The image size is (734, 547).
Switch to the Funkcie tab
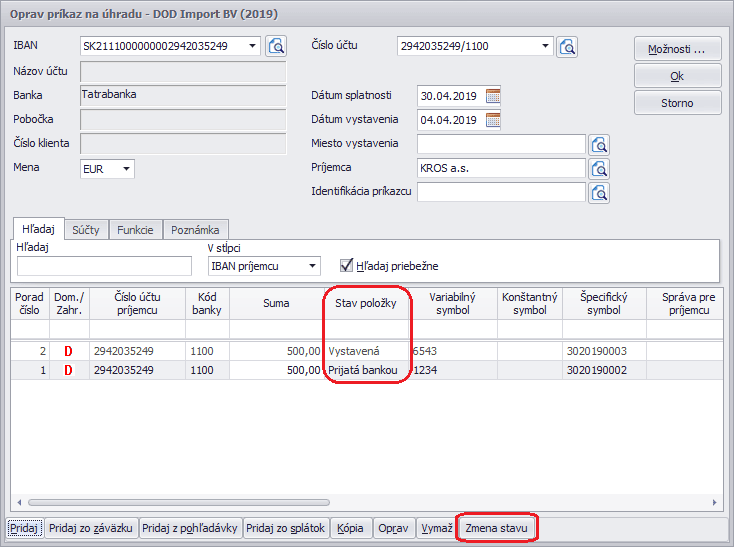click(135, 229)
